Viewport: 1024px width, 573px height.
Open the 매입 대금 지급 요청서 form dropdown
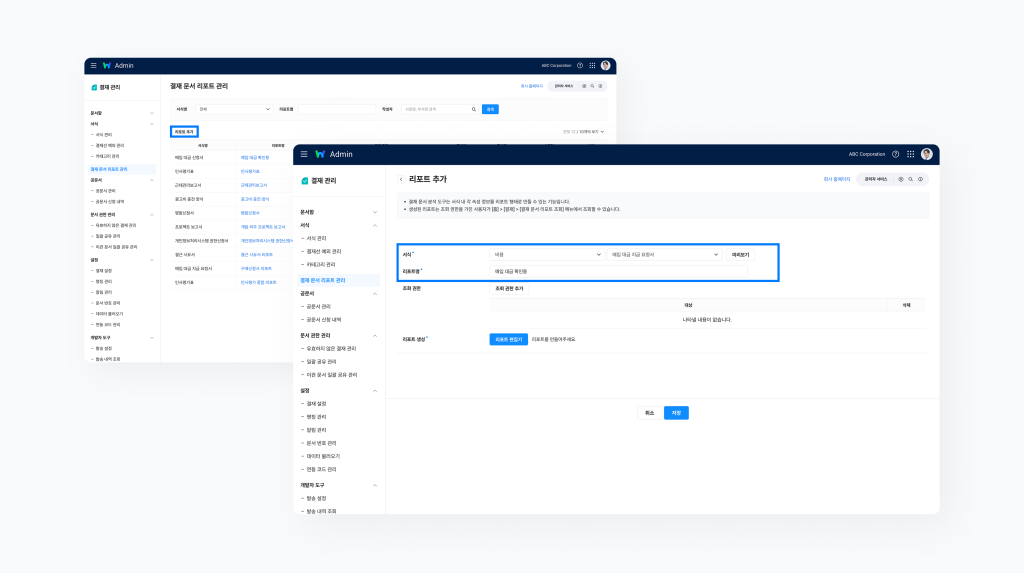coord(664,255)
